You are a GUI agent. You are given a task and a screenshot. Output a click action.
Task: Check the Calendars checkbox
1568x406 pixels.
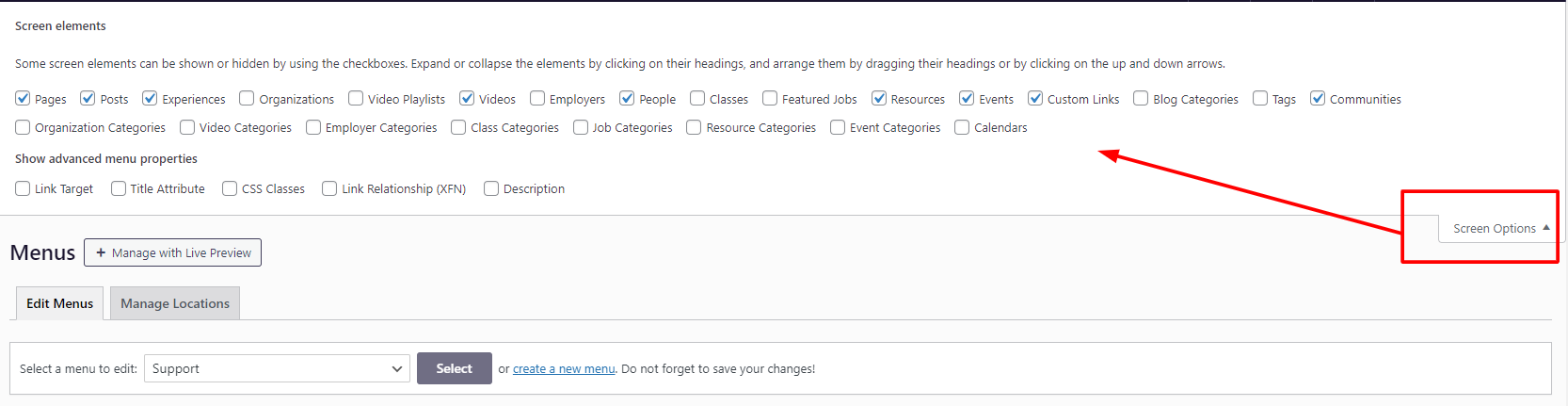[962, 127]
